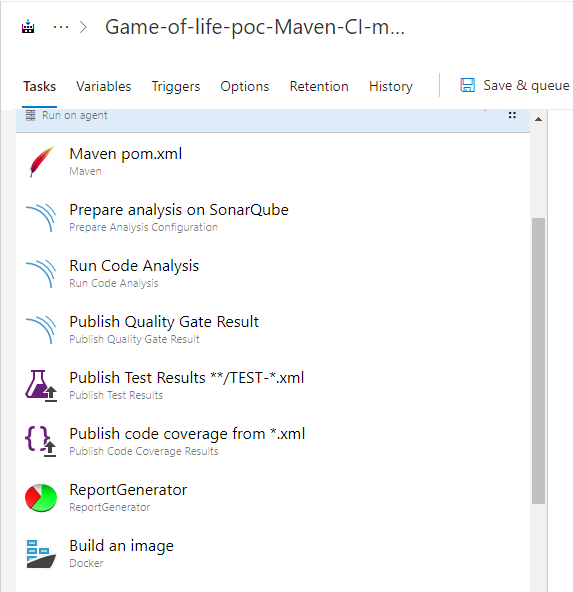Expand the breadcrumb ellipsis menu

tap(61, 27)
